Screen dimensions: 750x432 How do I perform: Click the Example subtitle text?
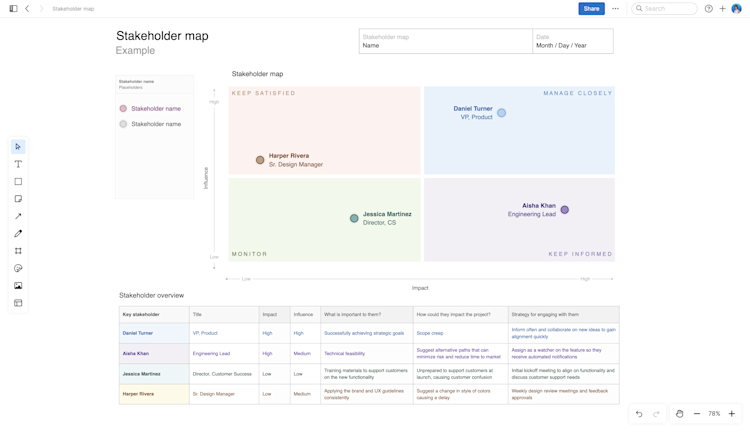tap(135, 51)
